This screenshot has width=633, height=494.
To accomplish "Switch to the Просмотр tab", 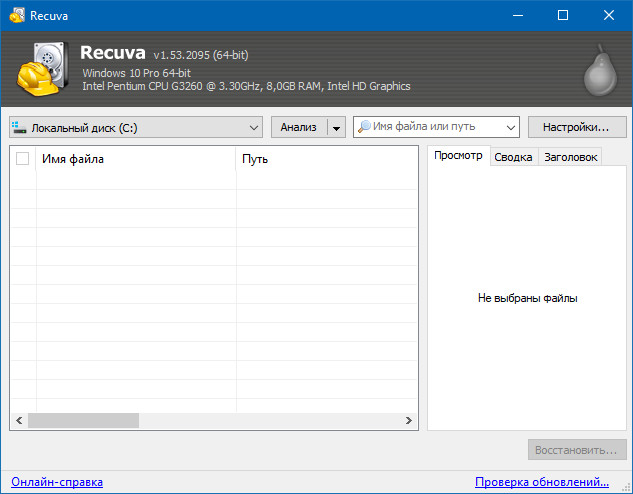I will (x=459, y=156).
